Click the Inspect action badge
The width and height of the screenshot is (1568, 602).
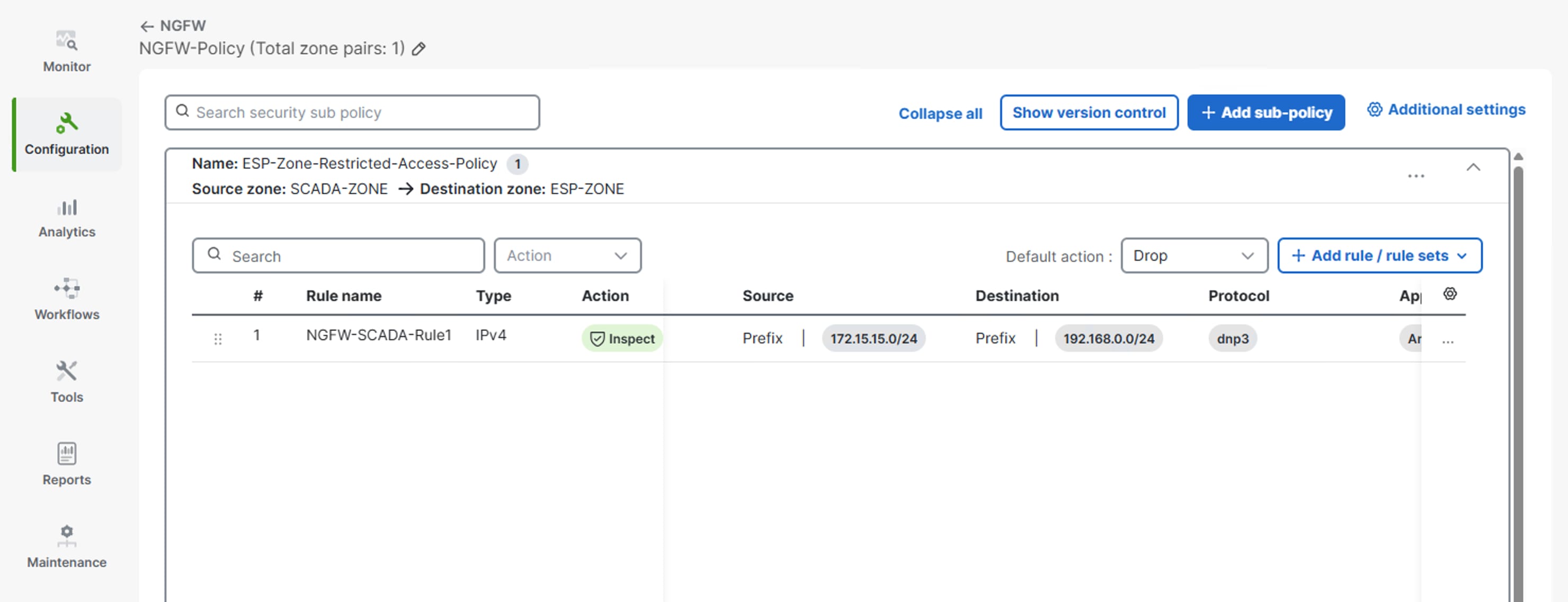click(622, 339)
